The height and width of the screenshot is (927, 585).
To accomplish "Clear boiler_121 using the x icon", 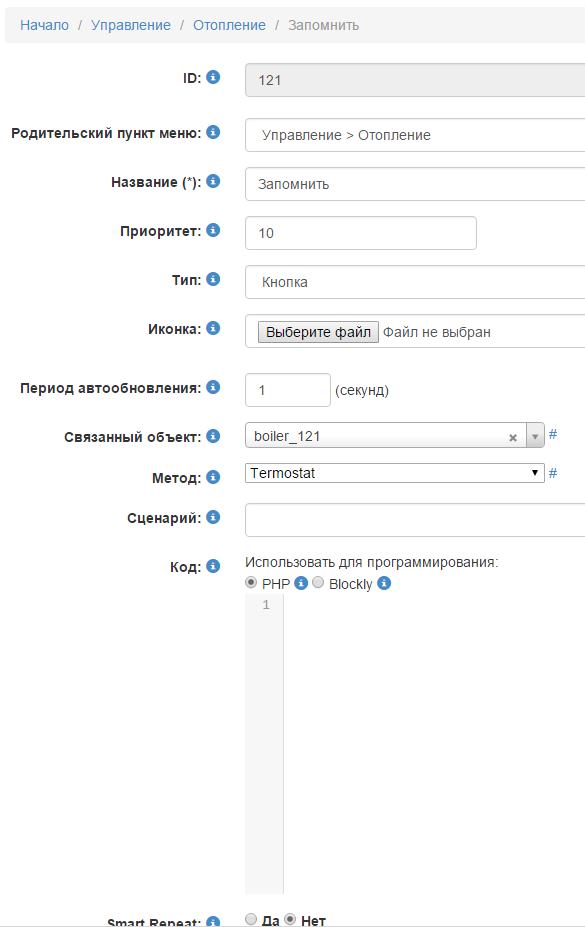I will click(512, 436).
